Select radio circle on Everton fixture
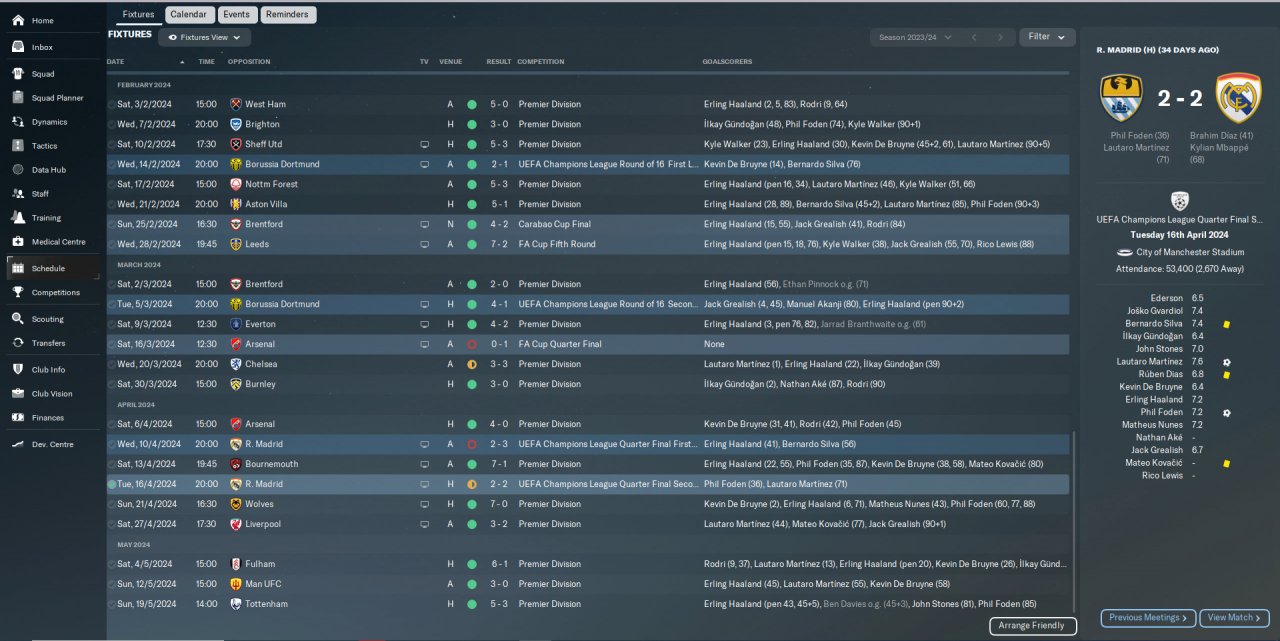1280x641 pixels. [111, 324]
